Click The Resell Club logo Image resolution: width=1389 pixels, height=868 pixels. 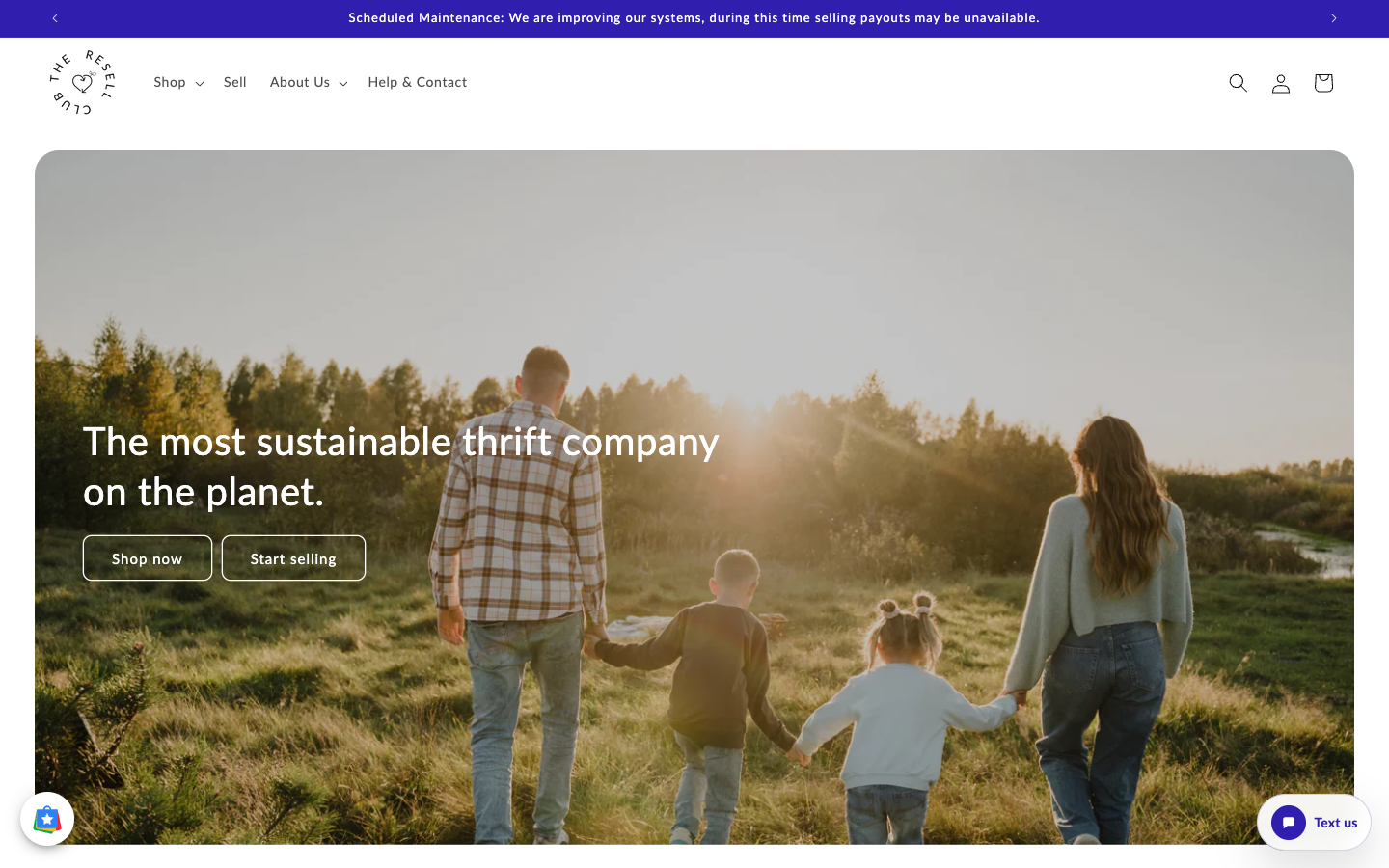(81, 82)
